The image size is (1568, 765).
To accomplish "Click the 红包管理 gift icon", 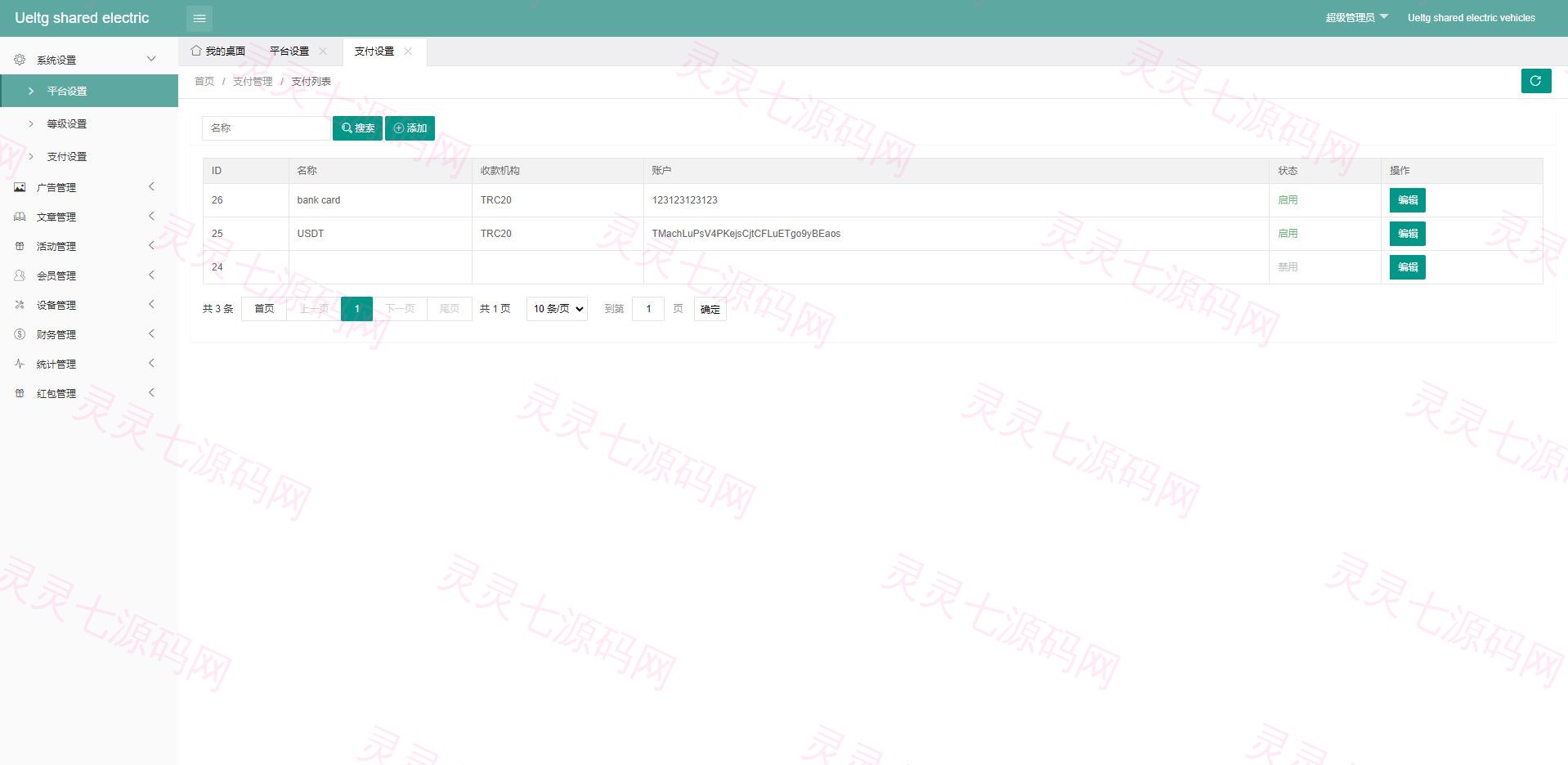I will tap(20, 393).
